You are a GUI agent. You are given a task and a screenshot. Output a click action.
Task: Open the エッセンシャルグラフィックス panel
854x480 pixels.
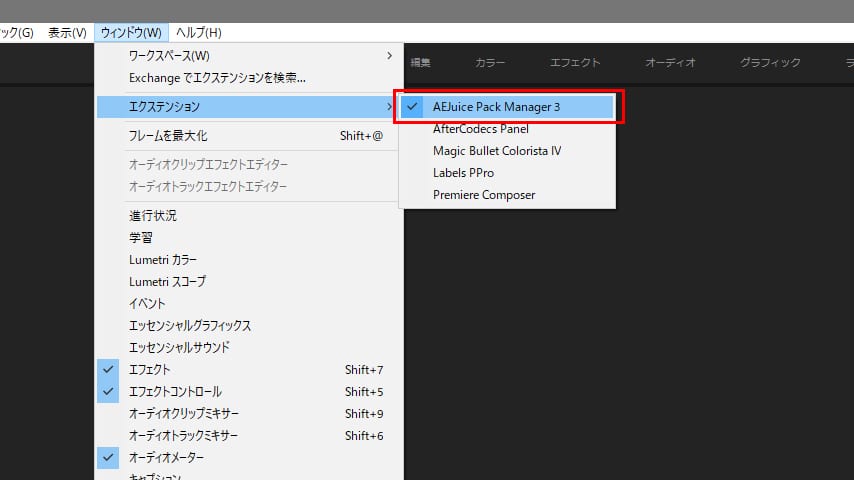[248, 326]
